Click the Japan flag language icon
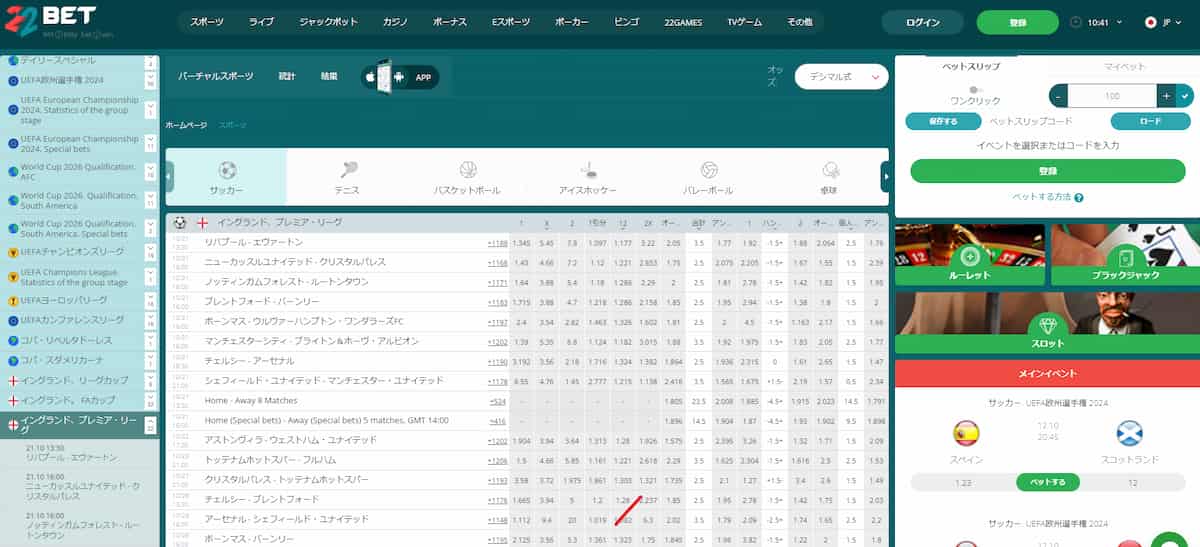The width and height of the screenshot is (1200, 547). pos(1151,22)
